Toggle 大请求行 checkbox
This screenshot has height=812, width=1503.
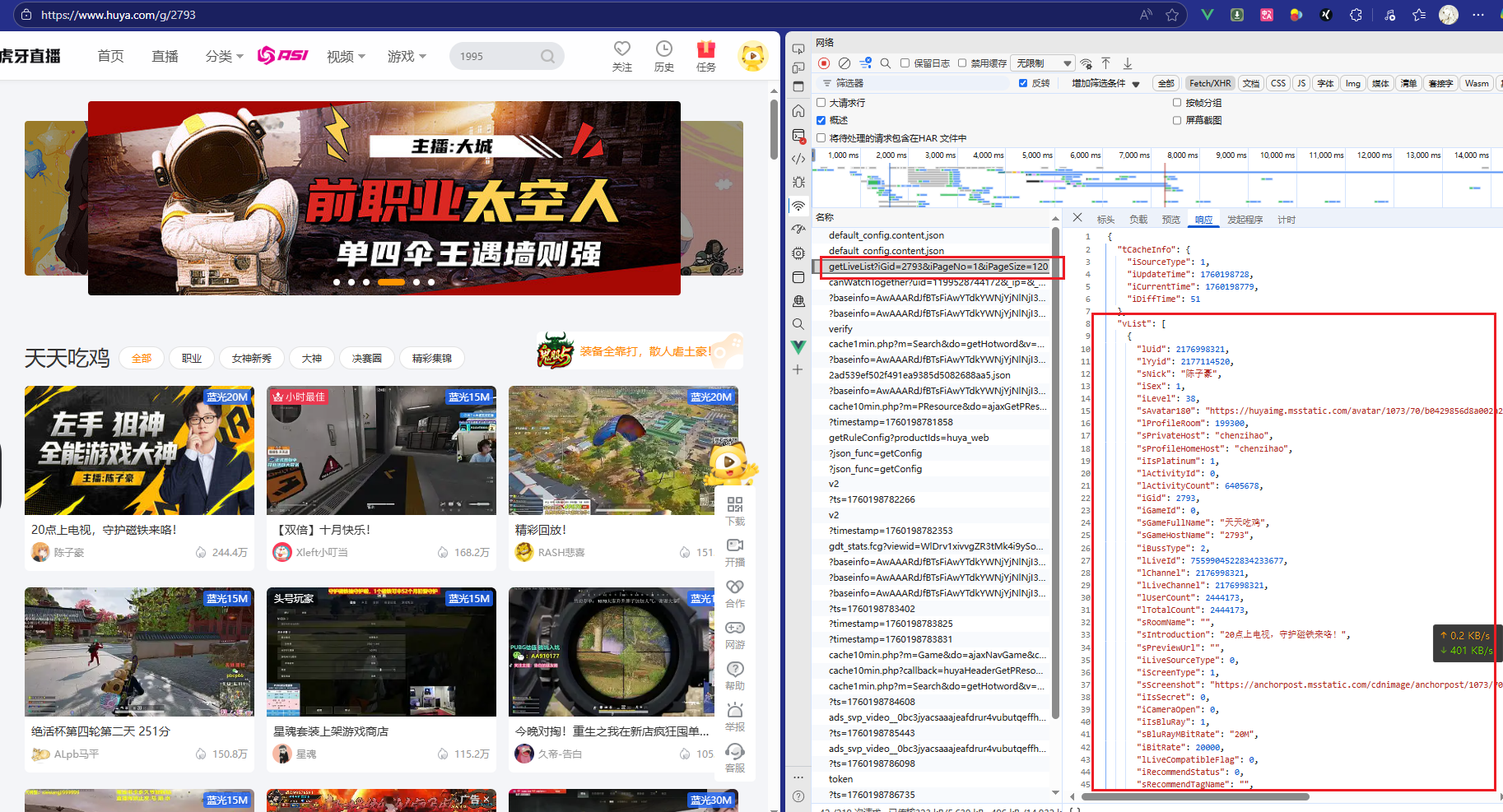click(821, 103)
